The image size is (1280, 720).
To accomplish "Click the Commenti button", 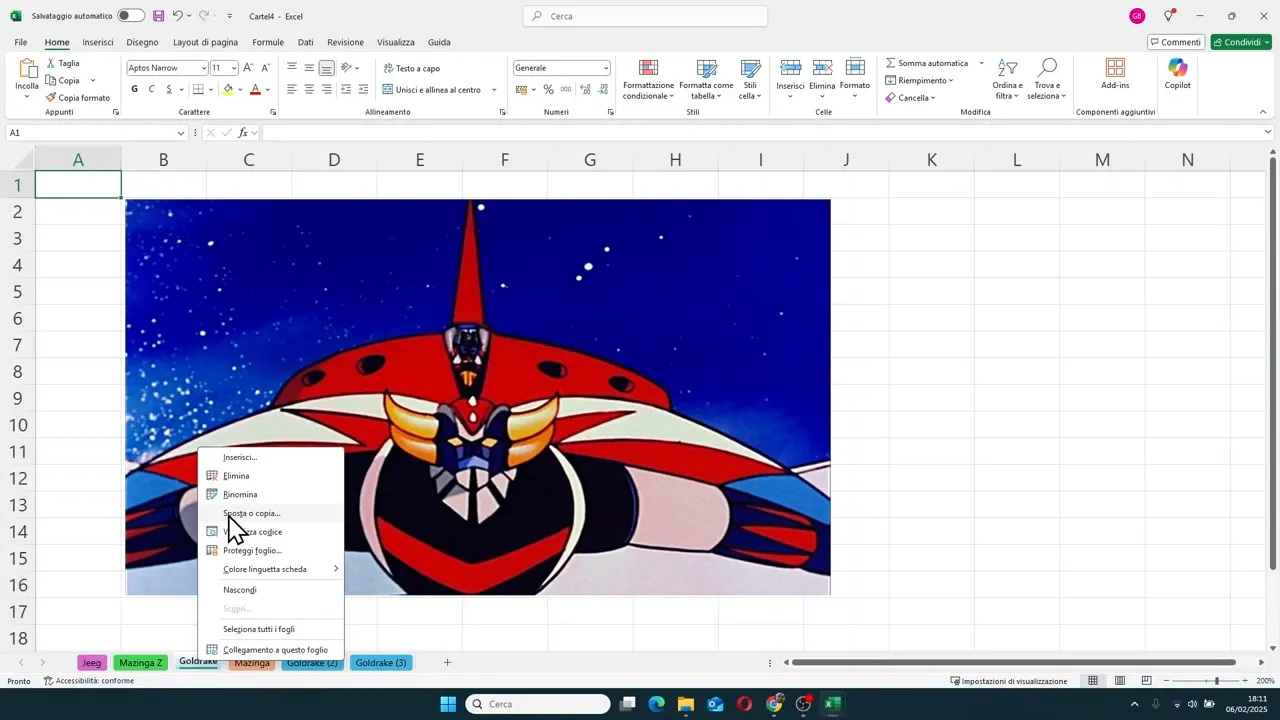I will click(x=1175, y=42).
